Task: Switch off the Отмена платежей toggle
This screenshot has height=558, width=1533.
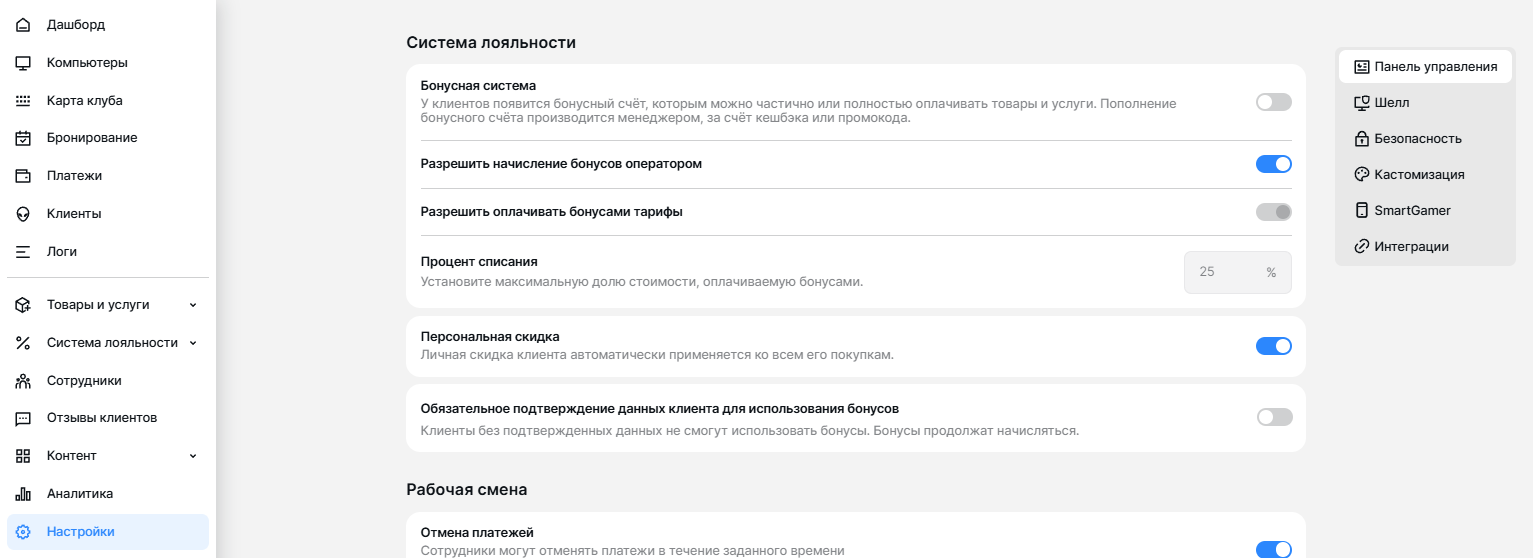Action: click(x=1274, y=549)
